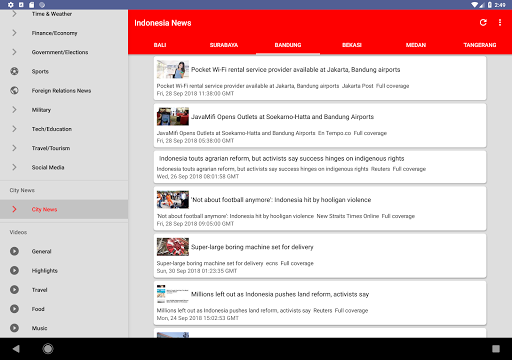Select Government/Elections category label

click(x=60, y=52)
